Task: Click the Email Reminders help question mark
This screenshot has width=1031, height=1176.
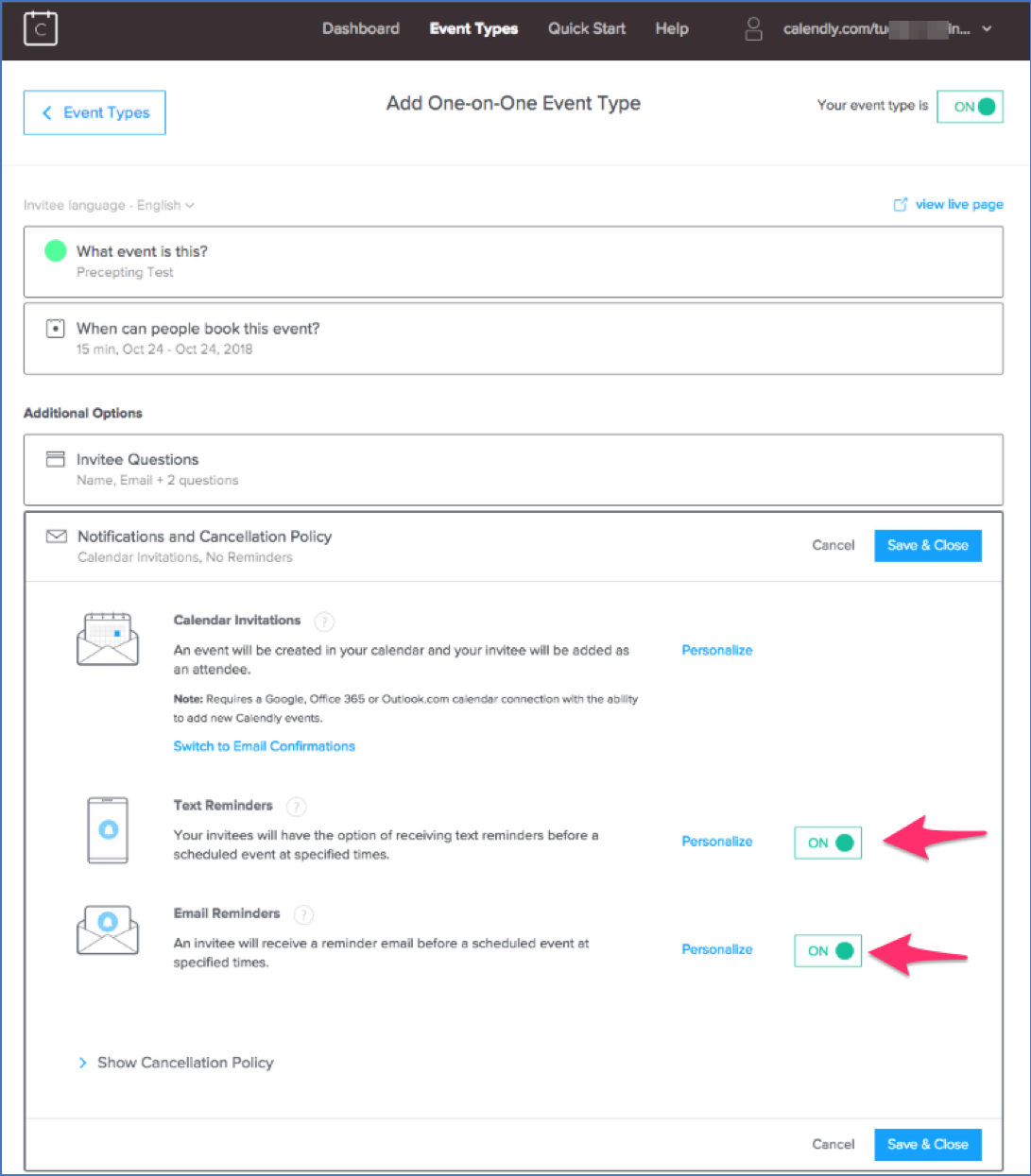Action: click(303, 914)
